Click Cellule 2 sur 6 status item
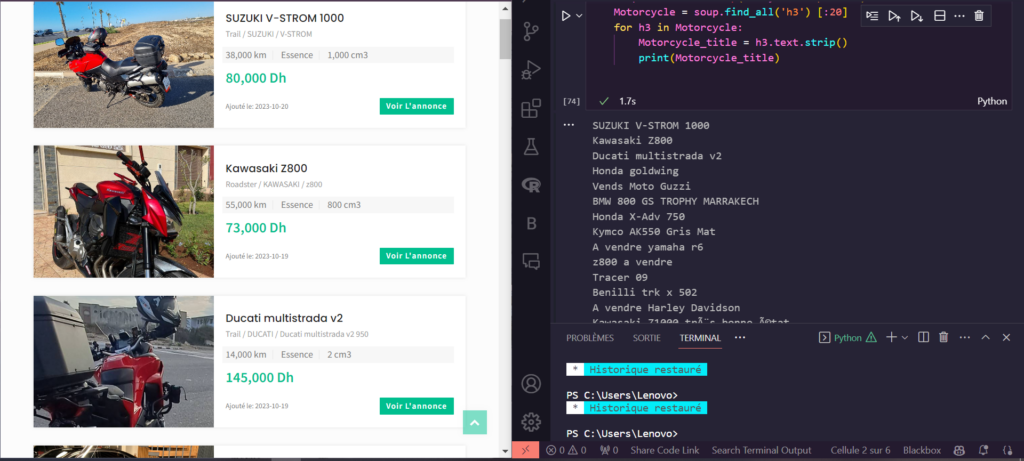Screen dimensions: 1024x461 coord(861,450)
